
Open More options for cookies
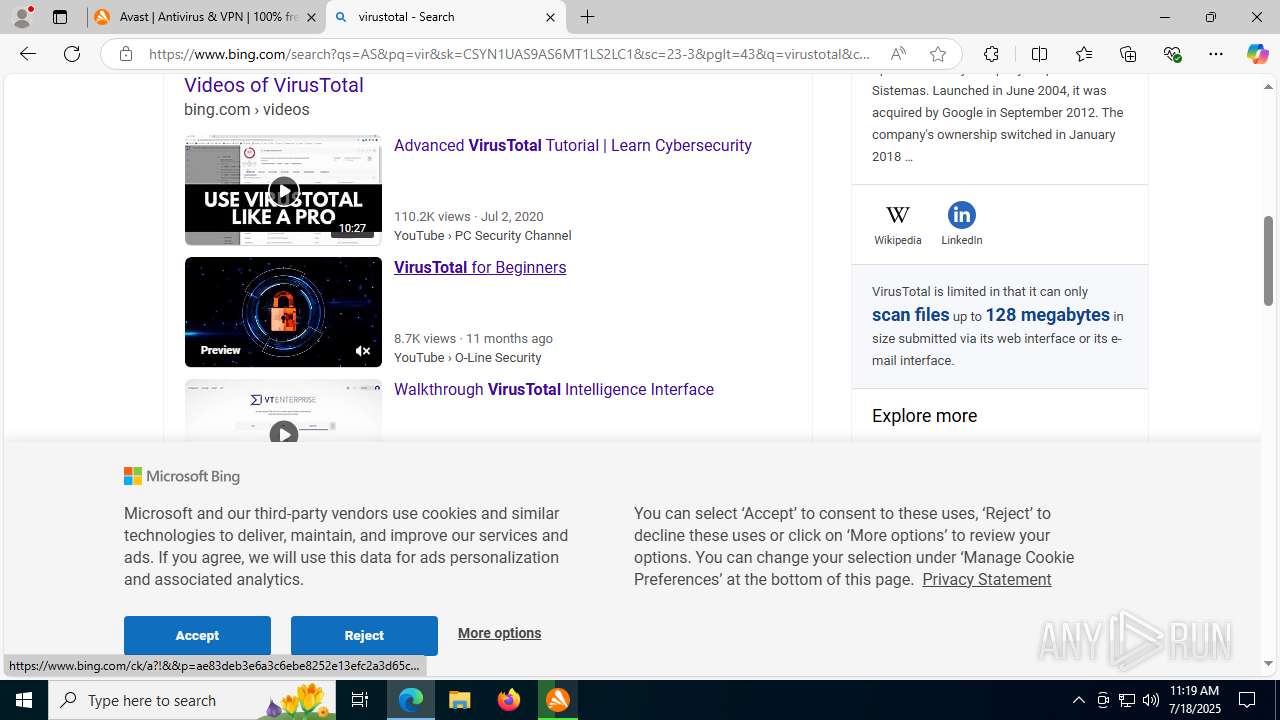(499, 633)
